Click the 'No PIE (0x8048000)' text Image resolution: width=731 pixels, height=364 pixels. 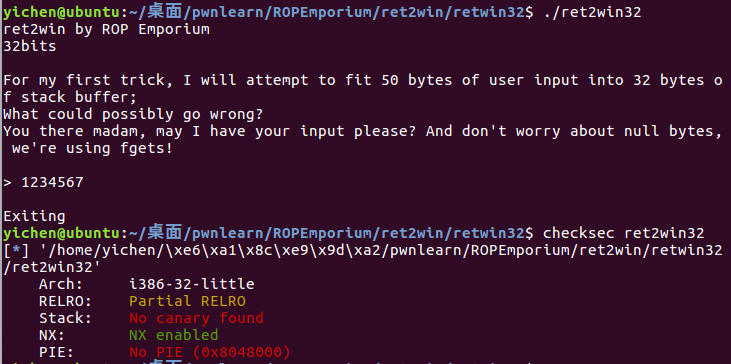tap(210, 352)
